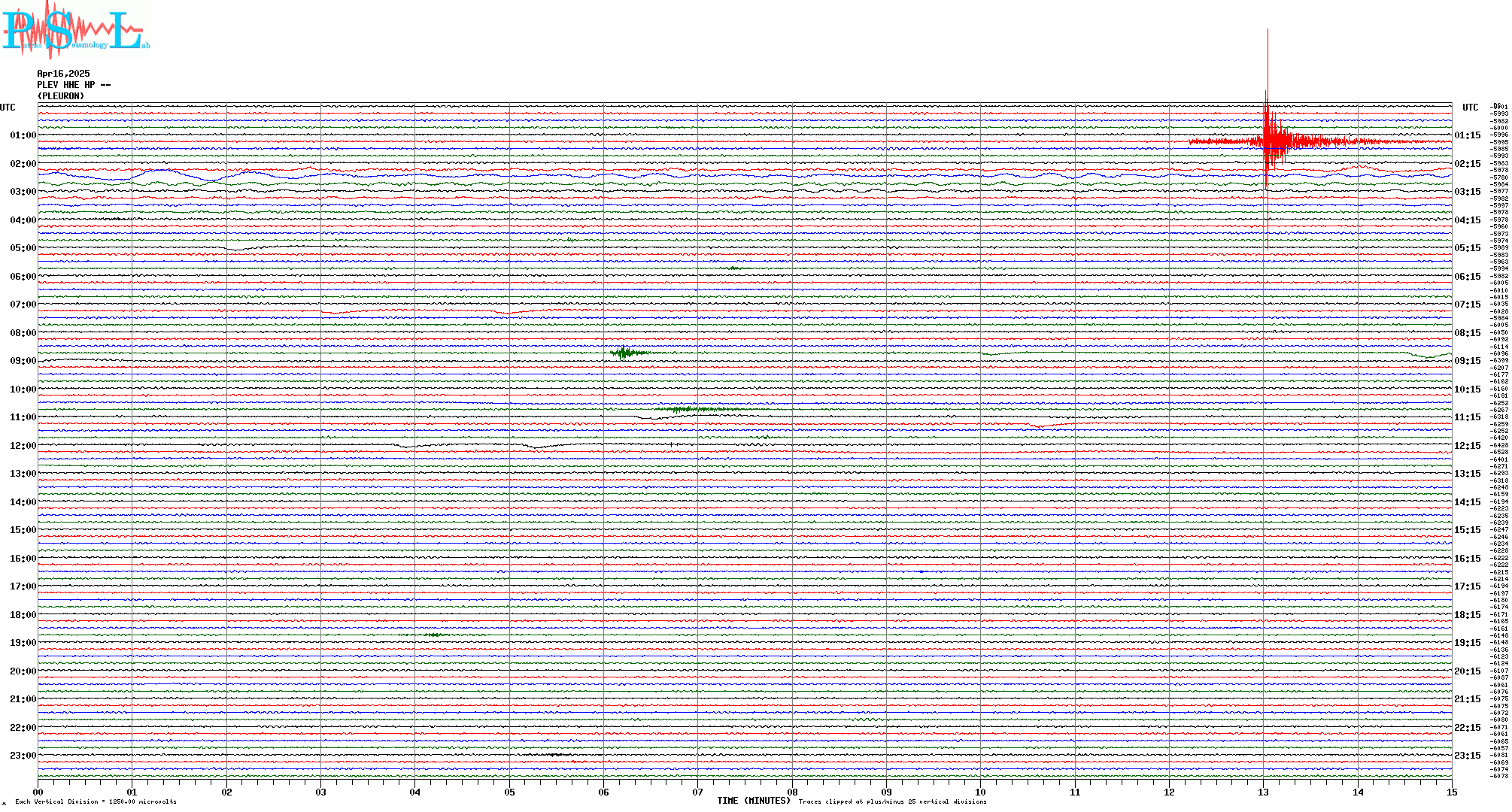This screenshot has height=812, width=1512.
Task: Click the 12:00 hour label on left
Action: click(23, 446)
